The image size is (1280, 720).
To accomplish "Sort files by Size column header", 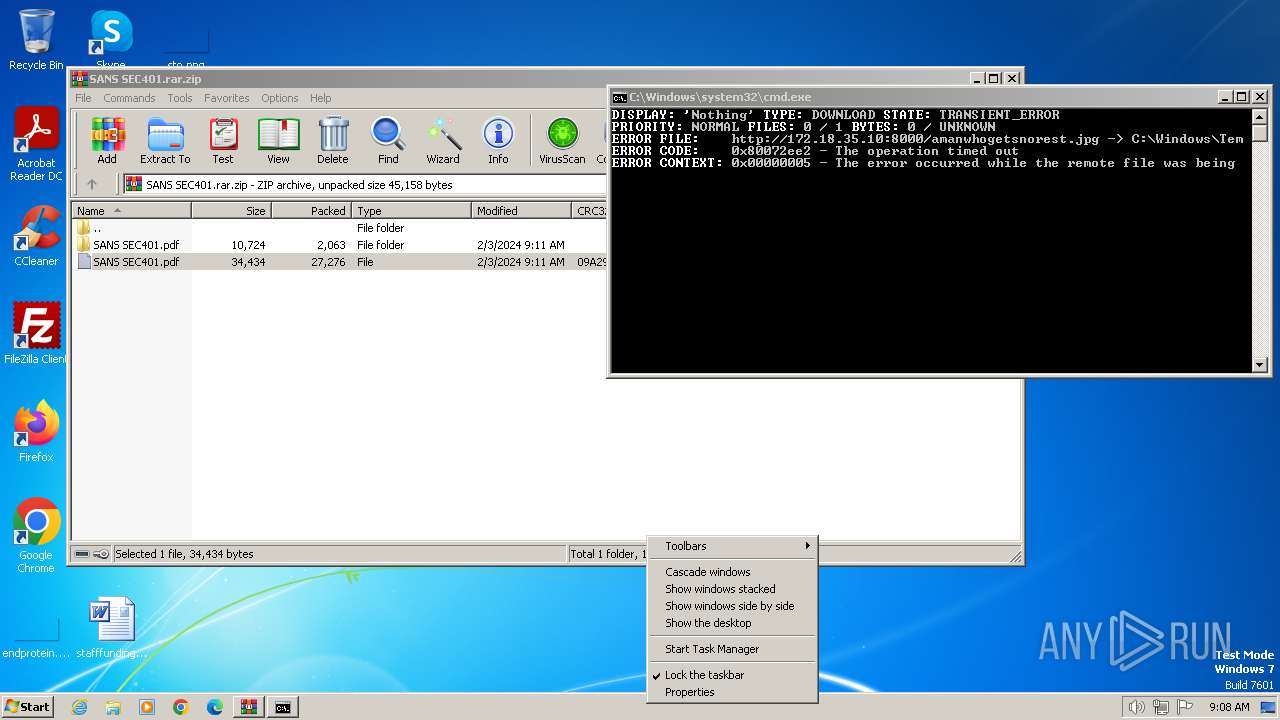I will pyautogui.click(x=231, y=211).
